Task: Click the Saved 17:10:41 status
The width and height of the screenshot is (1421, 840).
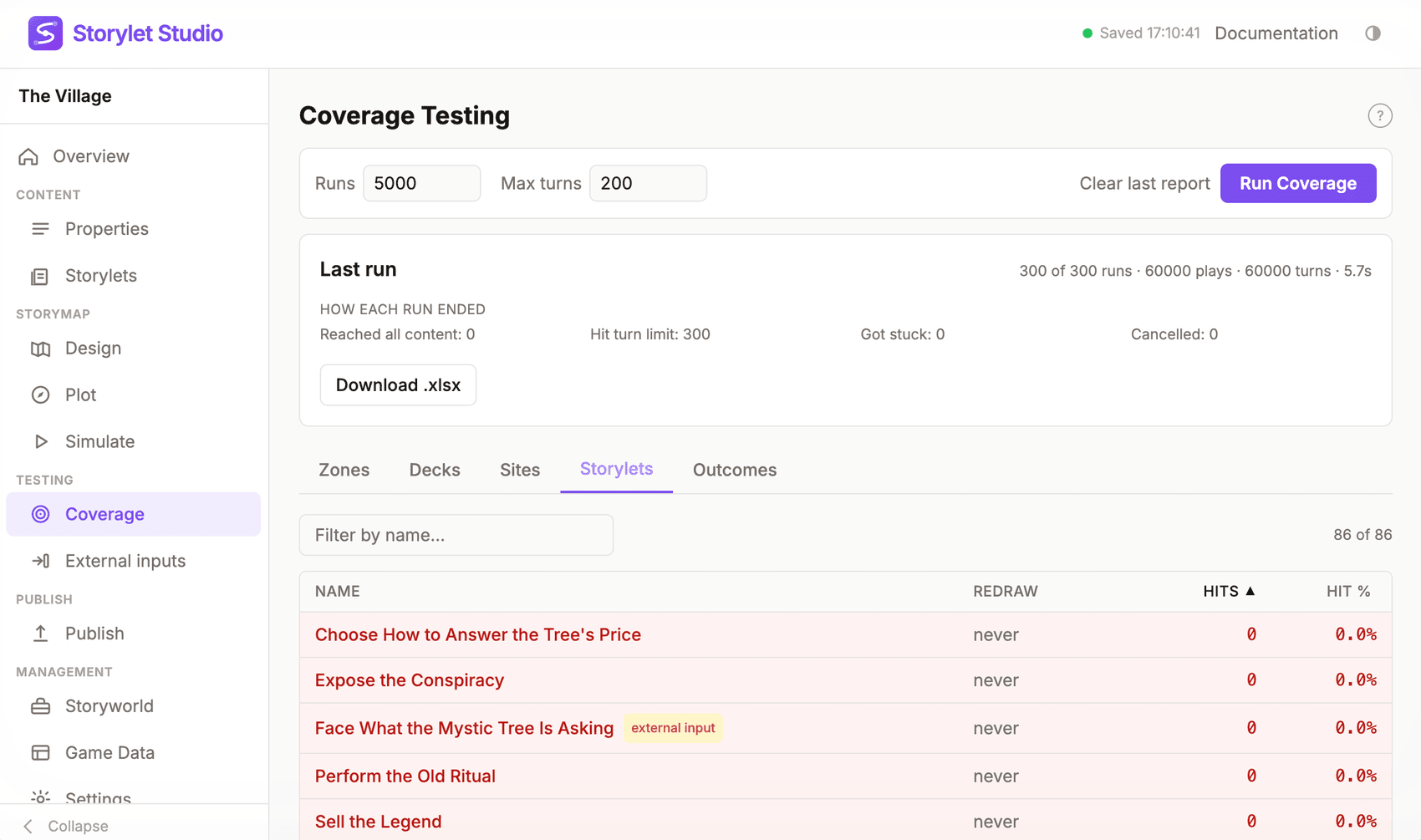Action: coord(1141,33)
